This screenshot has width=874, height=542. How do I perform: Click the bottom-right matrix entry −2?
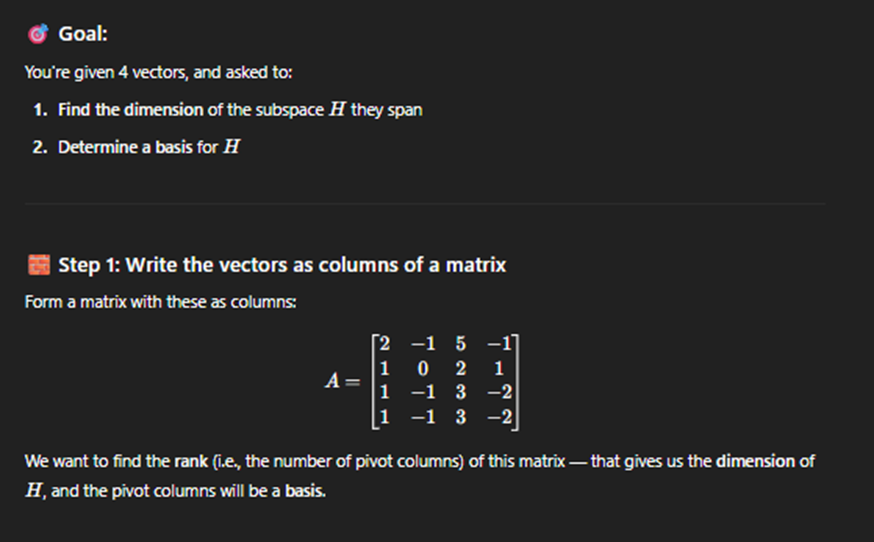click(x=499, y=417)
